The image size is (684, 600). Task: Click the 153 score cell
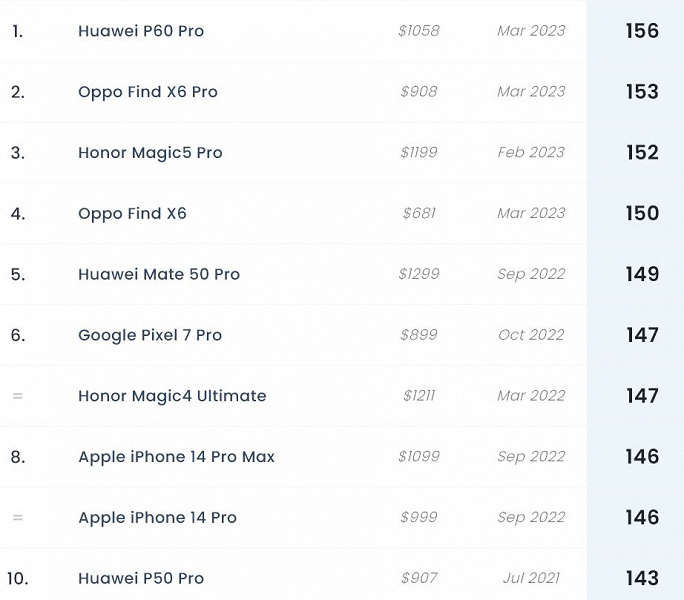(642, 92)
